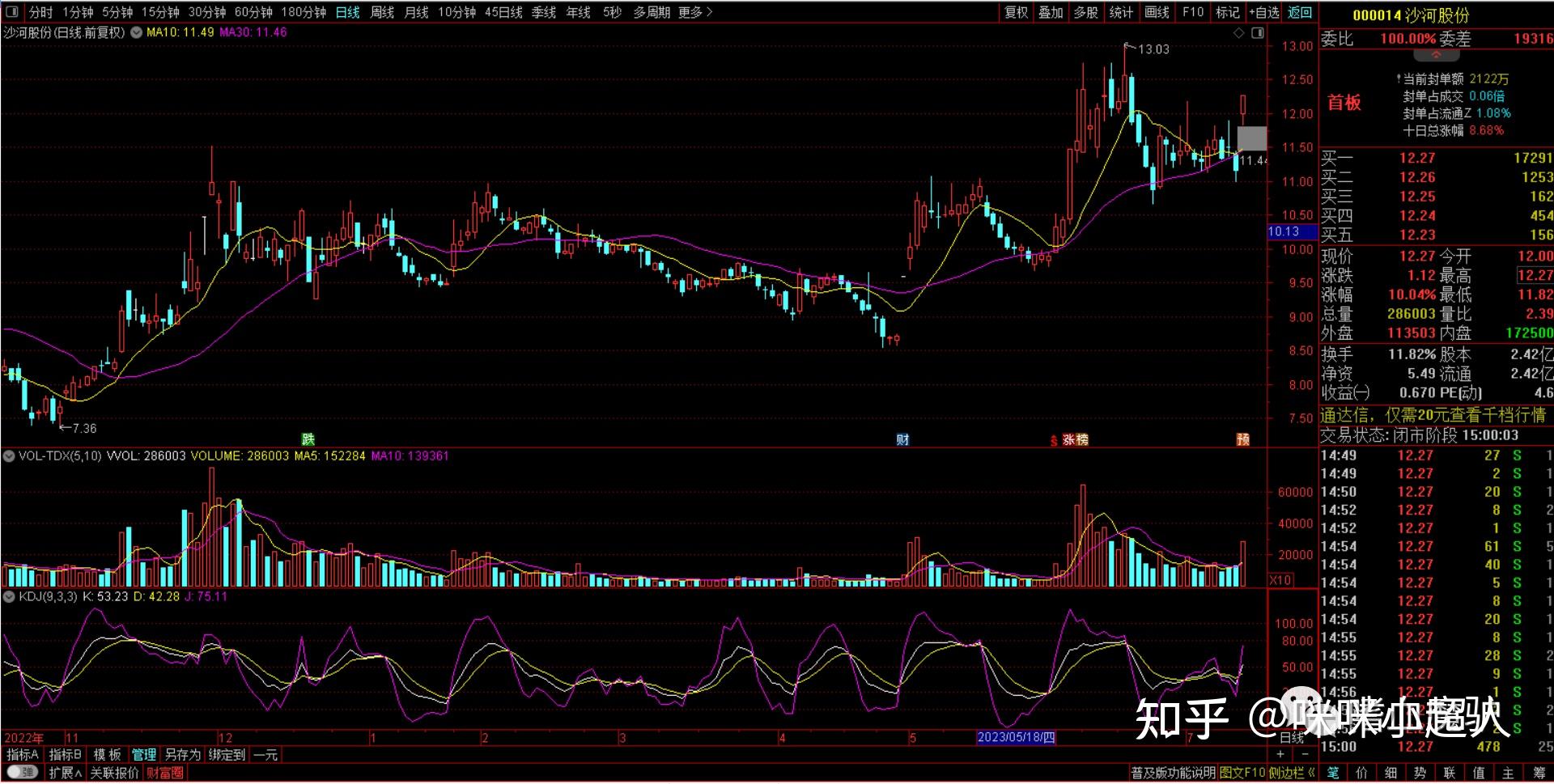The image size is (1554, 784).
Task: Select the 30分钟 period
Action: [207, 12]
